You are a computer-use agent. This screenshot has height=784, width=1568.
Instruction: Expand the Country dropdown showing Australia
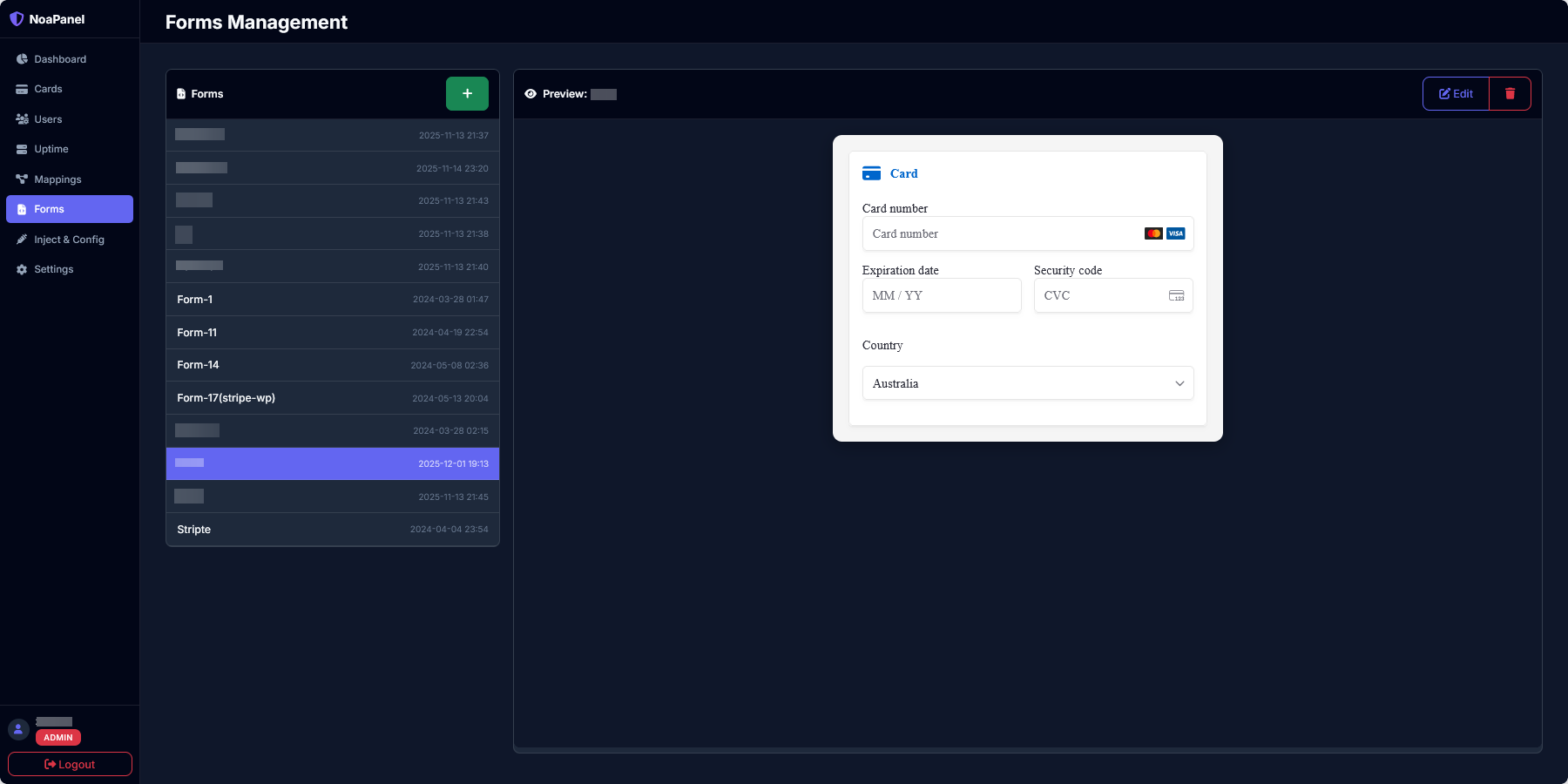[1027, 383]
